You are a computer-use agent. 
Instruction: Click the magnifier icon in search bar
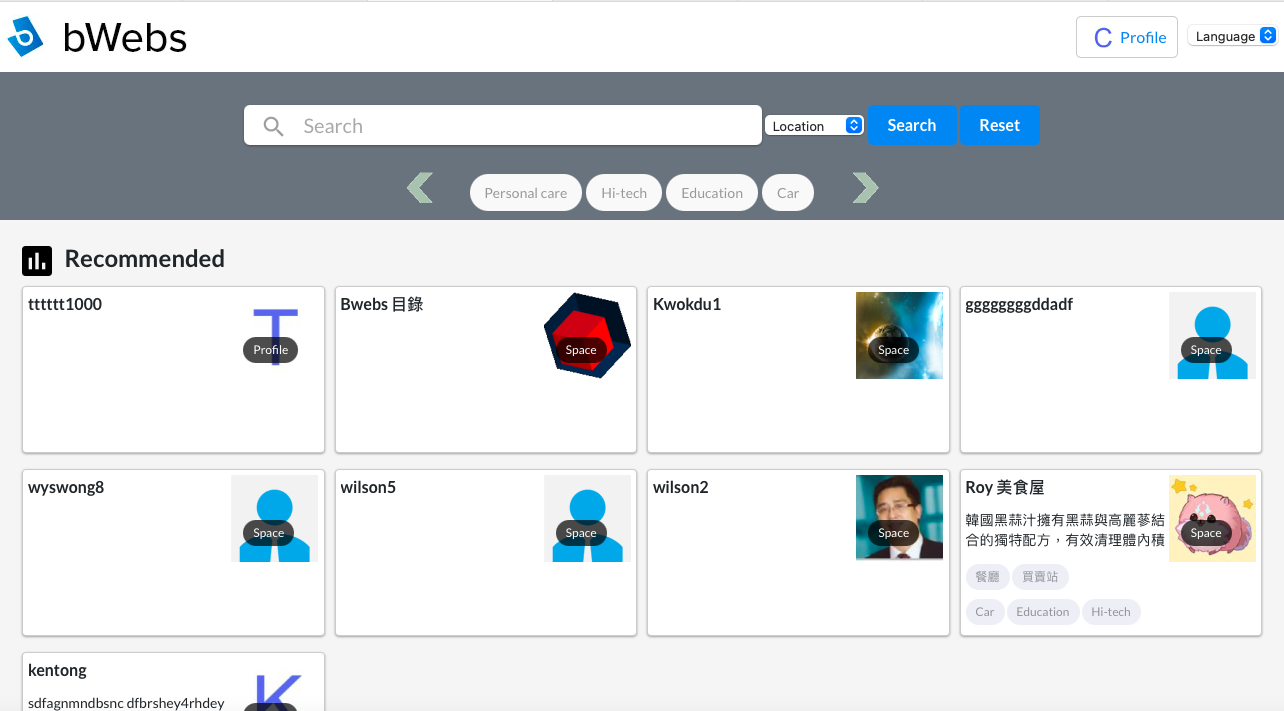click(x=273, y=126)
